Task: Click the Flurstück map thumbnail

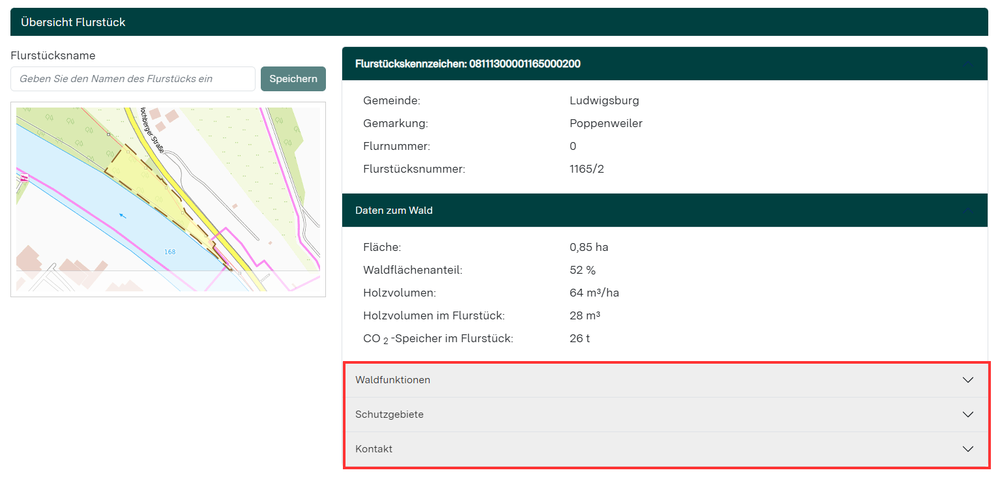Action: (168, 199)
